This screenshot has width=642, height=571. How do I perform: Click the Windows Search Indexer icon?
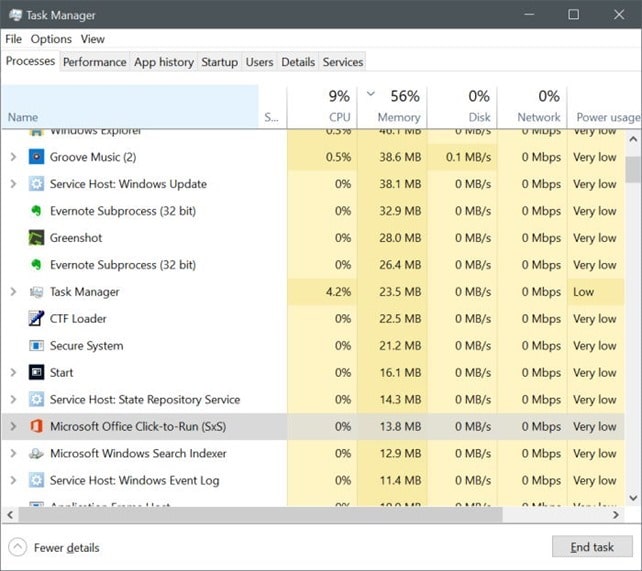[36, 454]
